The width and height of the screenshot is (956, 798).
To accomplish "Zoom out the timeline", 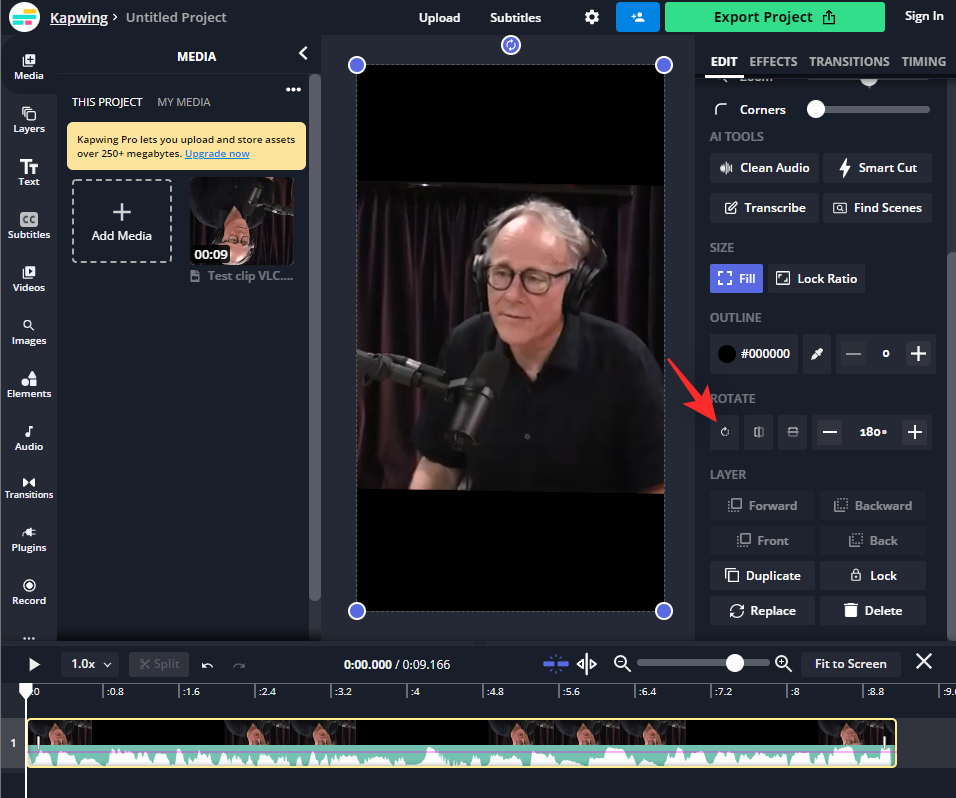I will pos(622,663).
